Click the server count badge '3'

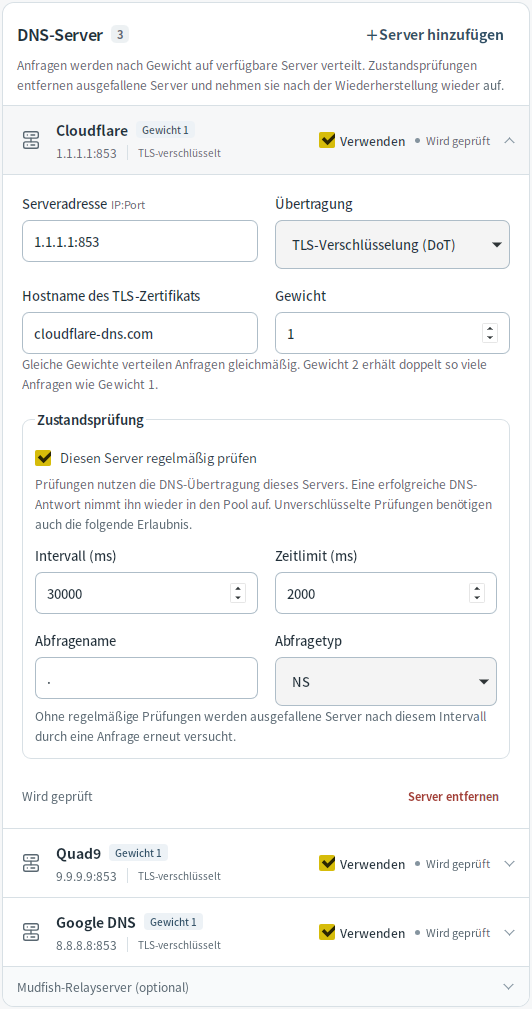click(x=120, y=34)
